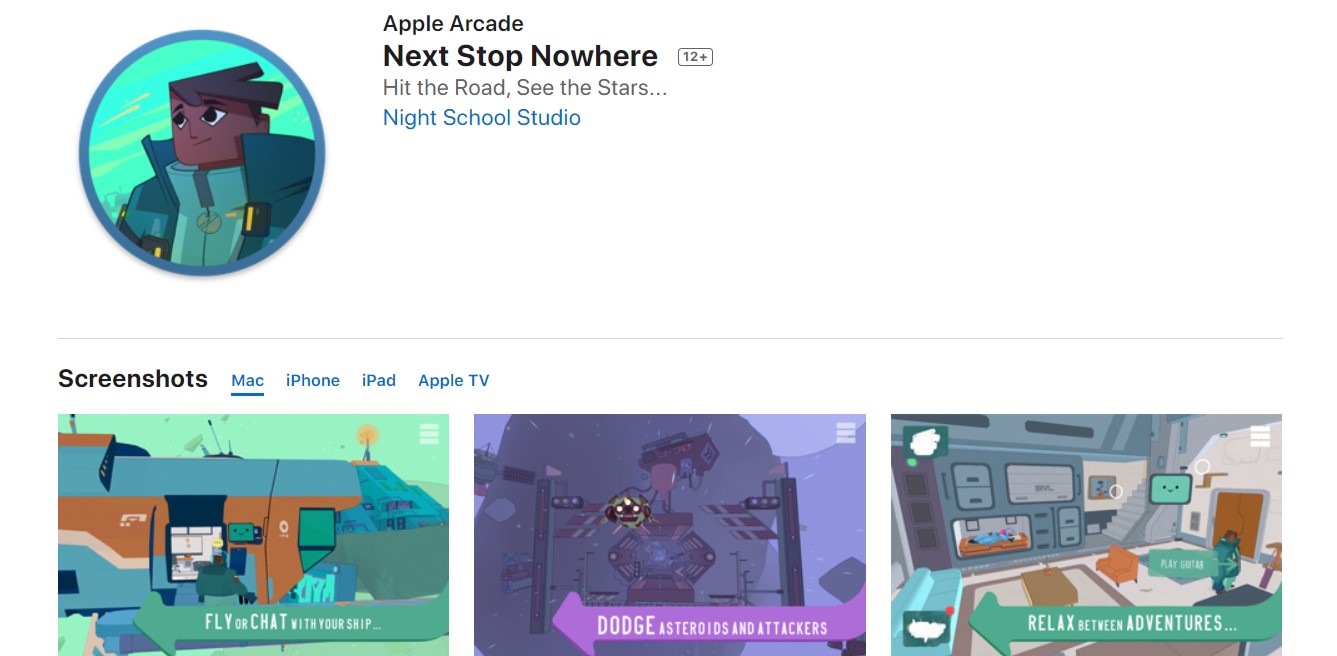Select the Apple TV screenshots tab
The height and width of the screenshot is (656, 1337).
click(x=454, y=381)
